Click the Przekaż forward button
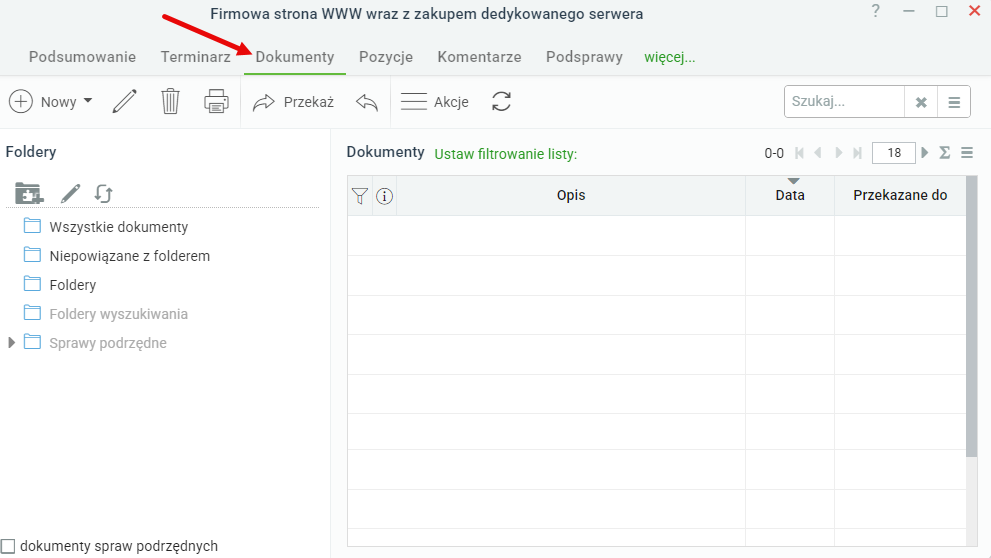The width and height of the screenshot is (991, 558). point(293,102)
